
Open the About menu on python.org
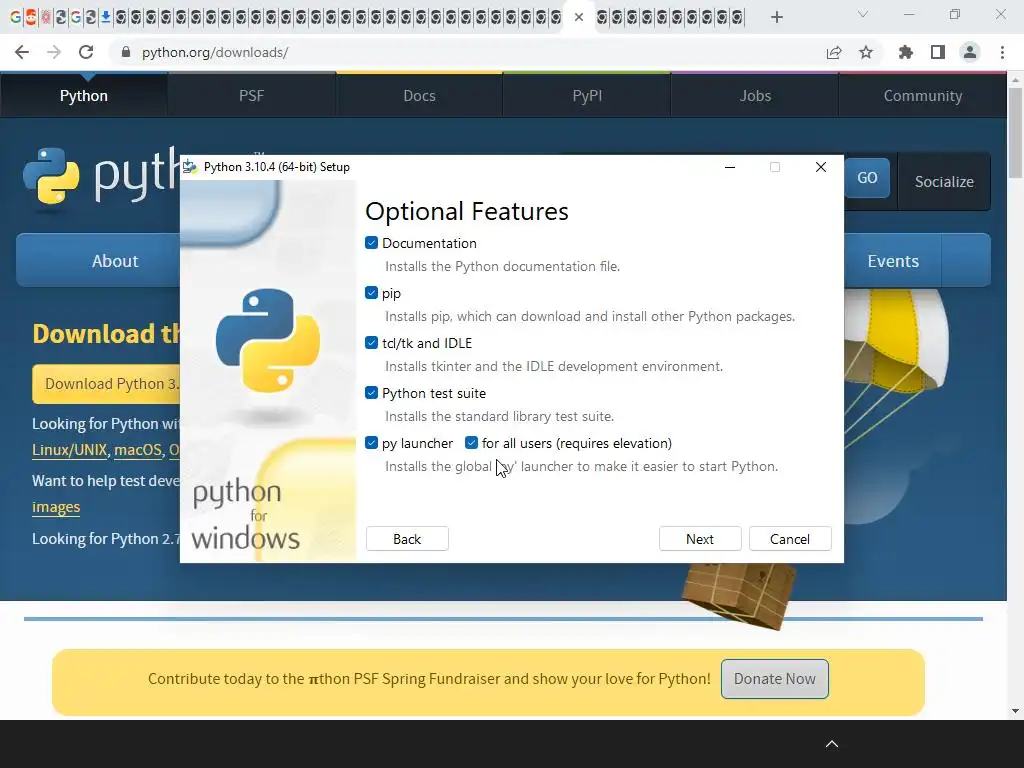click(x=115, y=261)
